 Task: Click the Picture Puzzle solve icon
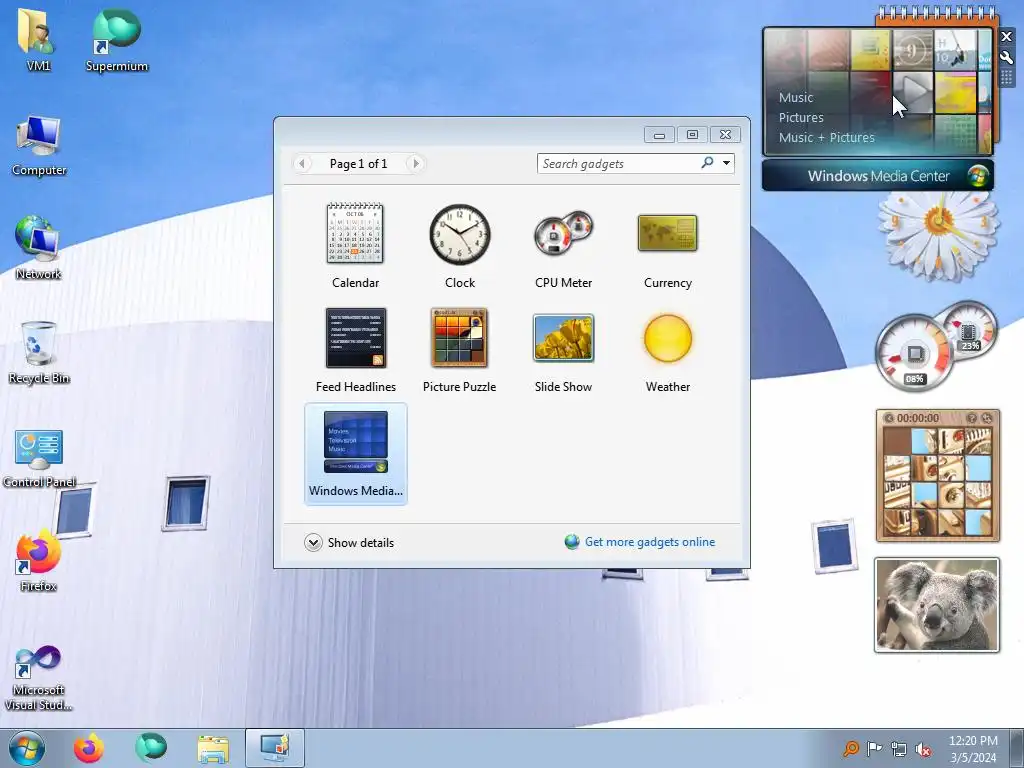tap(986, 418)
